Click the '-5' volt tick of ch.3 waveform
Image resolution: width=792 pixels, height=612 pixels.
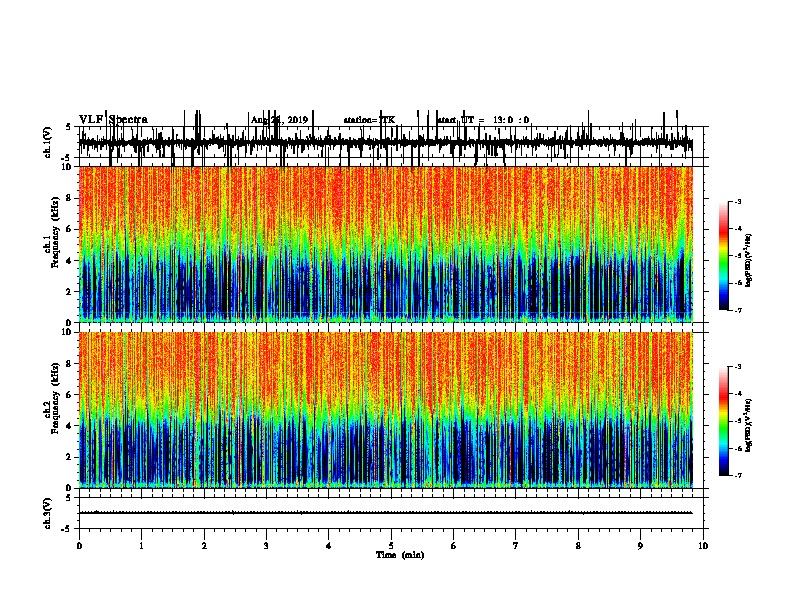(x=67, y=529)
